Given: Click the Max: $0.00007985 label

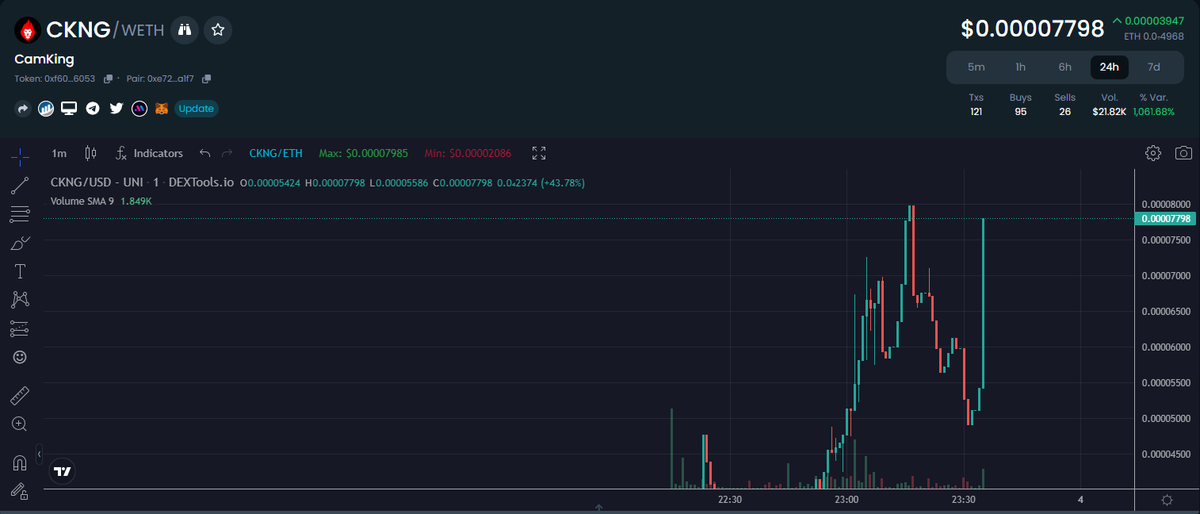Looking at the screenshot, I should tap(363, 153).
